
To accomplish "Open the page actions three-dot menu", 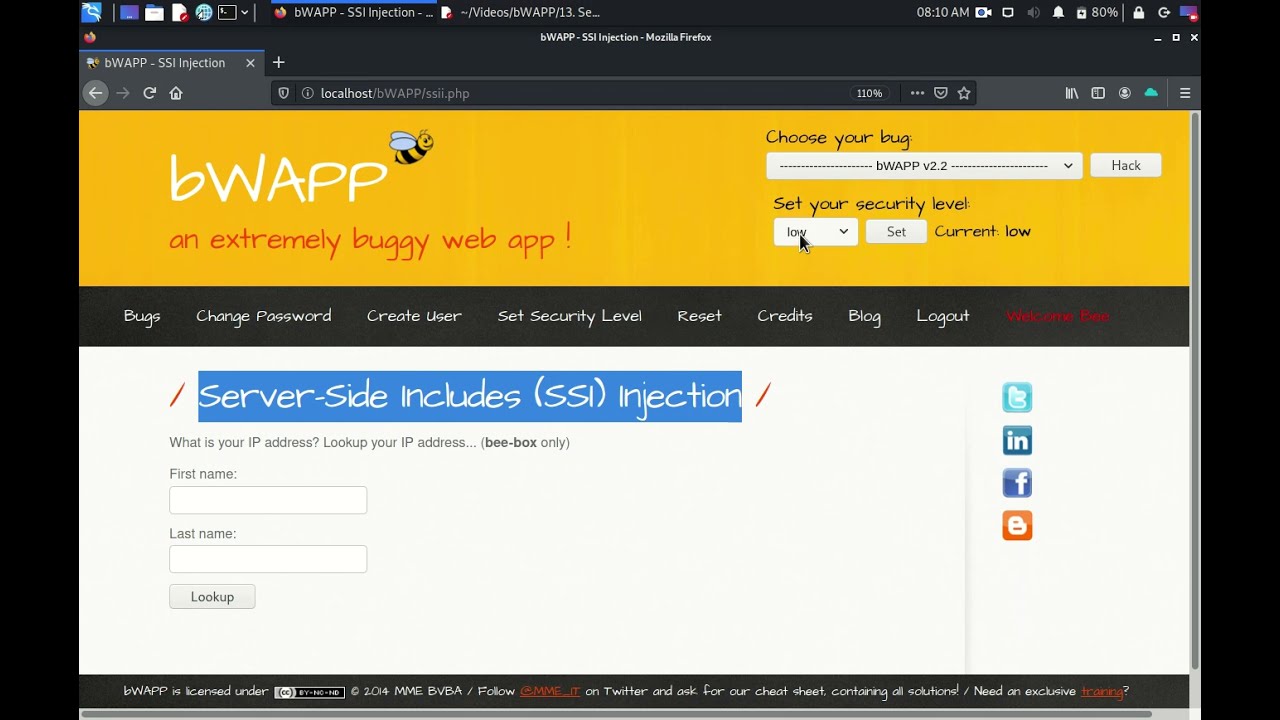I will 917,93.
